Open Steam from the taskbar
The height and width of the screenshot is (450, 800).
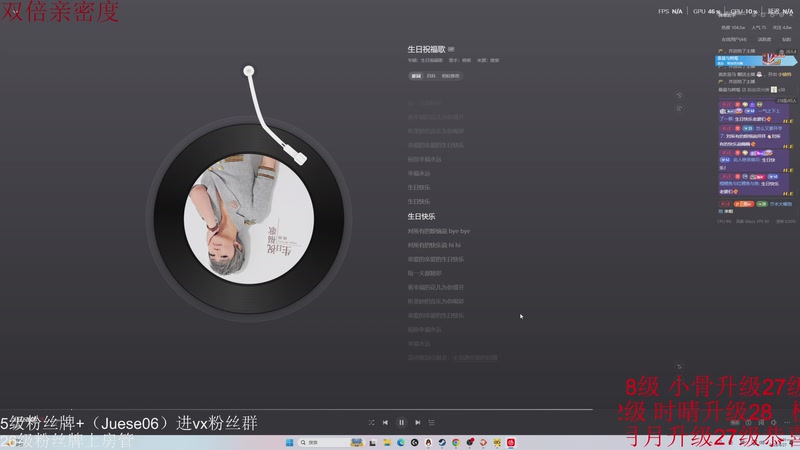pyautogui.click(x=442, y=442)
